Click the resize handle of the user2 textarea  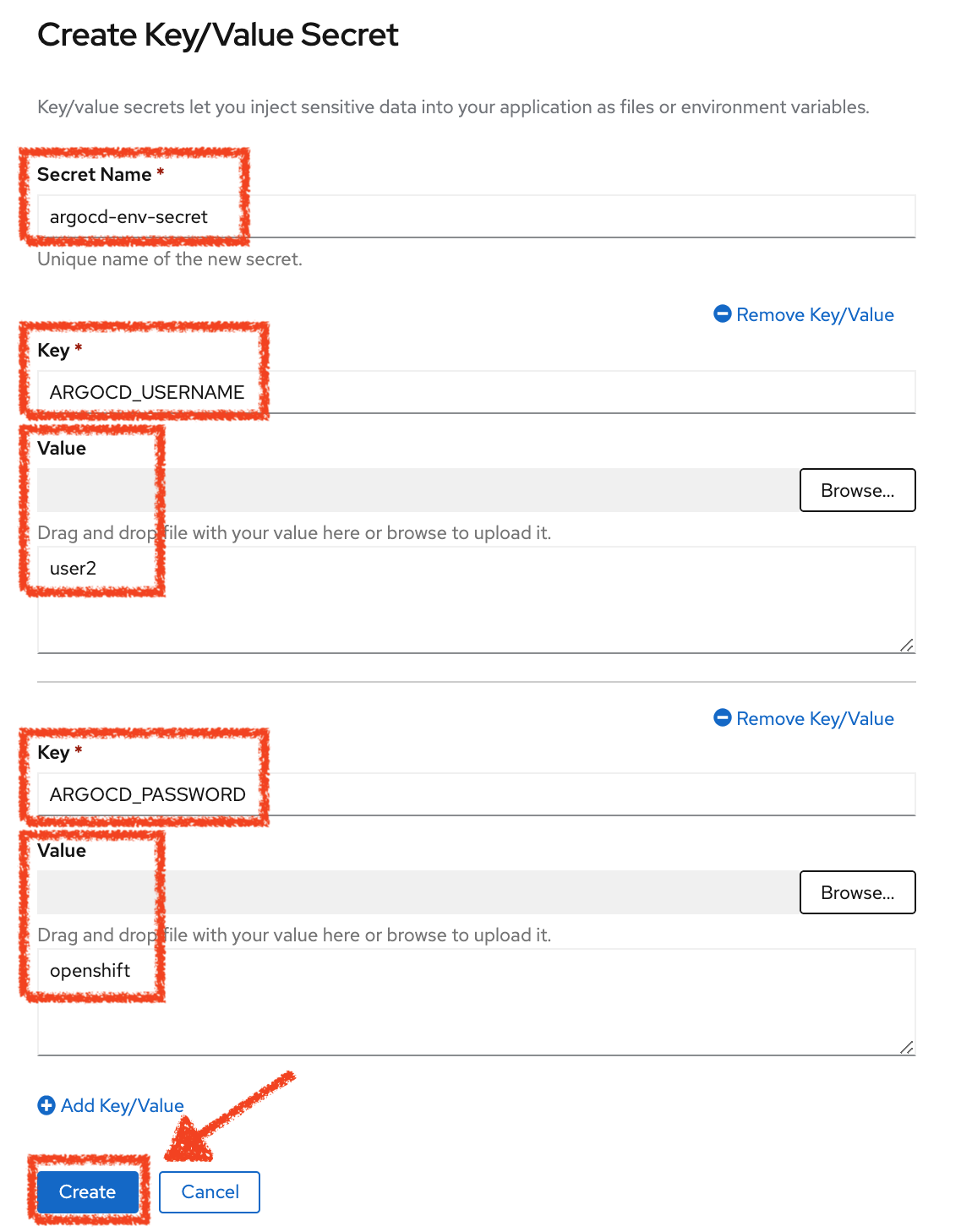908,646
